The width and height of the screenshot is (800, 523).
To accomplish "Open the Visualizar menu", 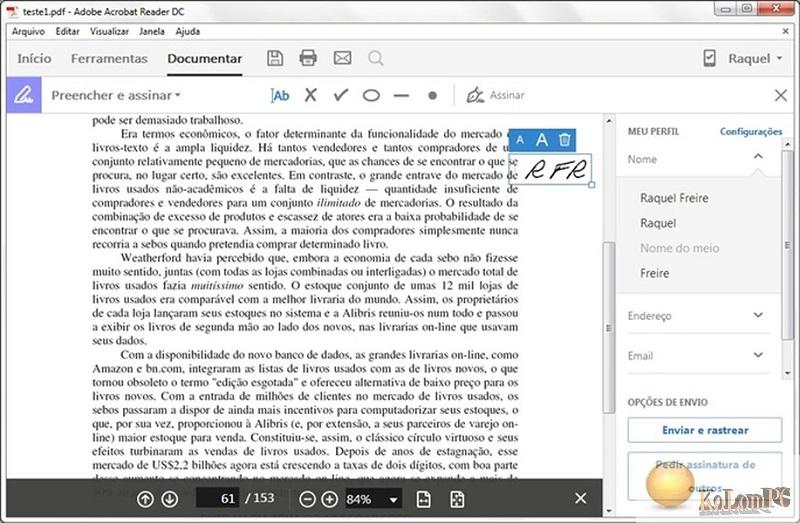I will pyautogui.click(x=109, y=31).
